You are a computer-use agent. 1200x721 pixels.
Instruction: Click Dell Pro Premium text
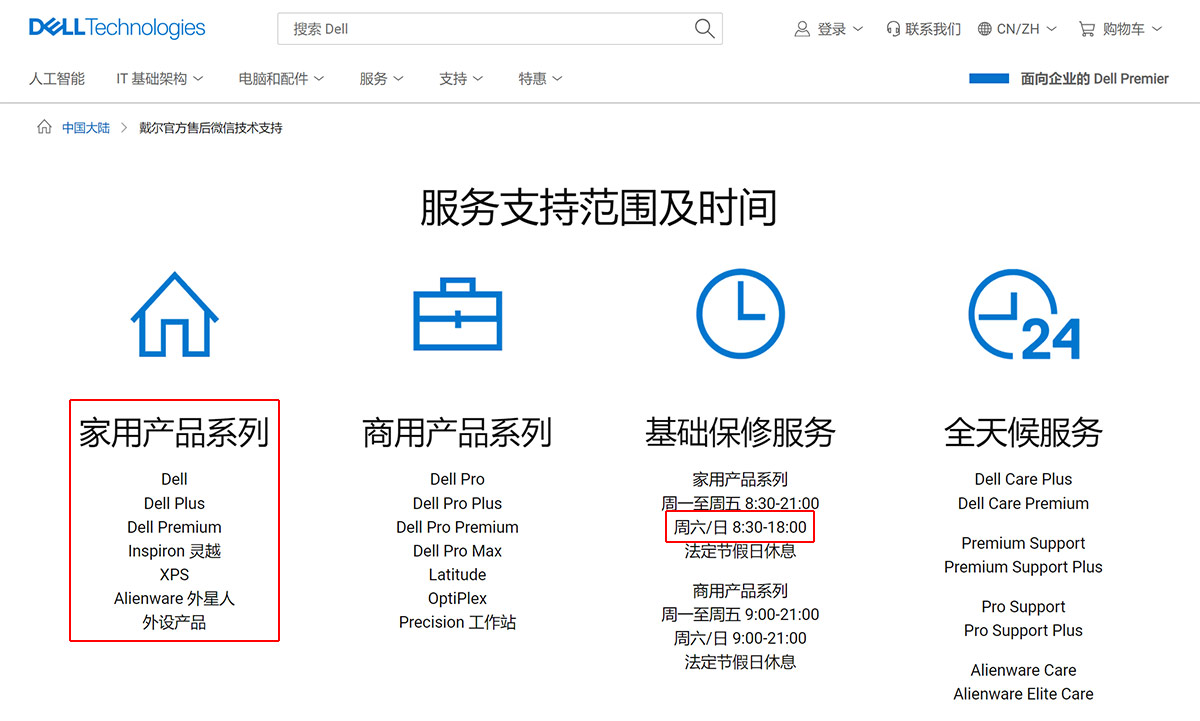pos(457,527)
